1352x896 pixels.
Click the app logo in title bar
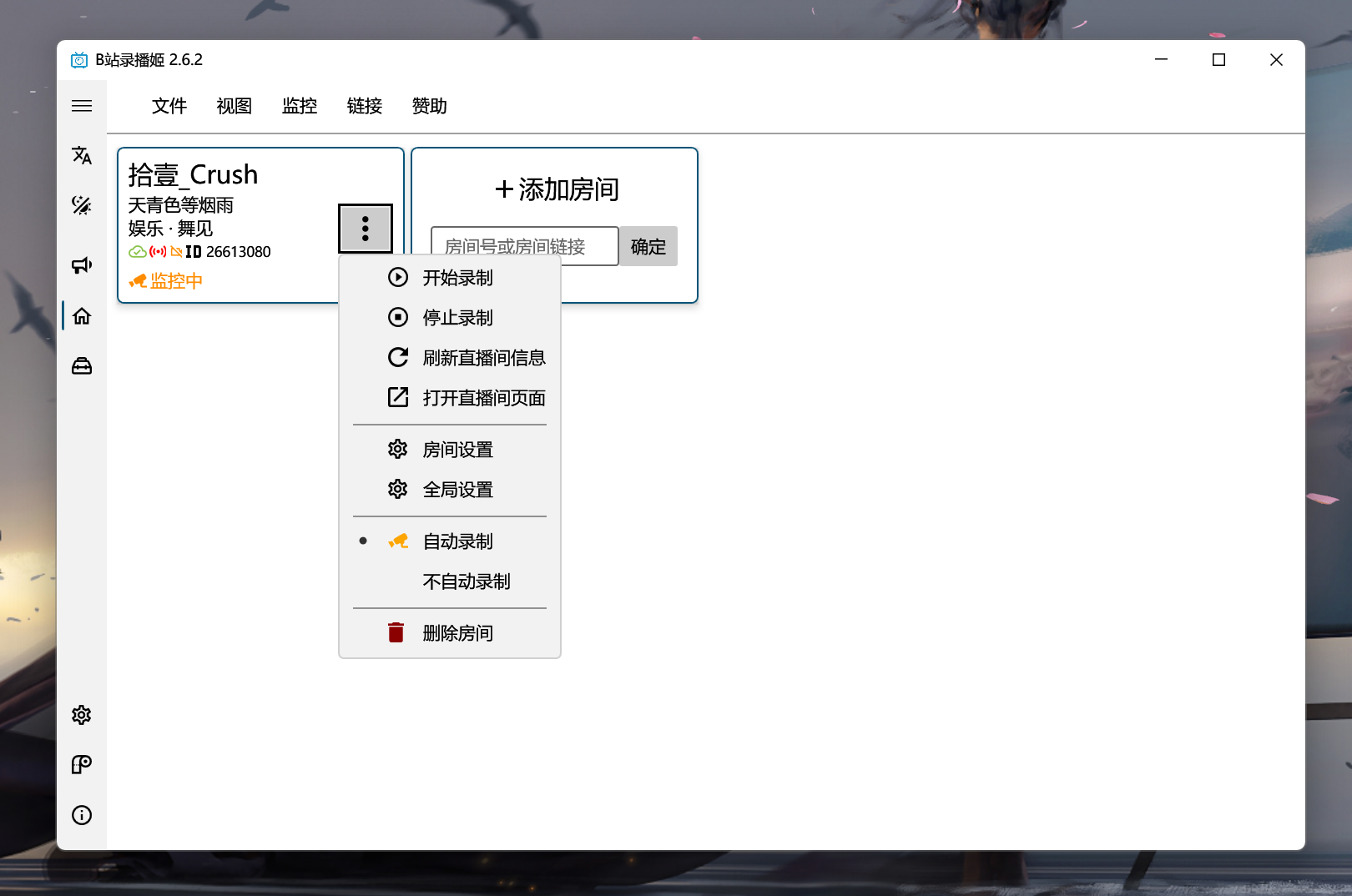point(79,60)
